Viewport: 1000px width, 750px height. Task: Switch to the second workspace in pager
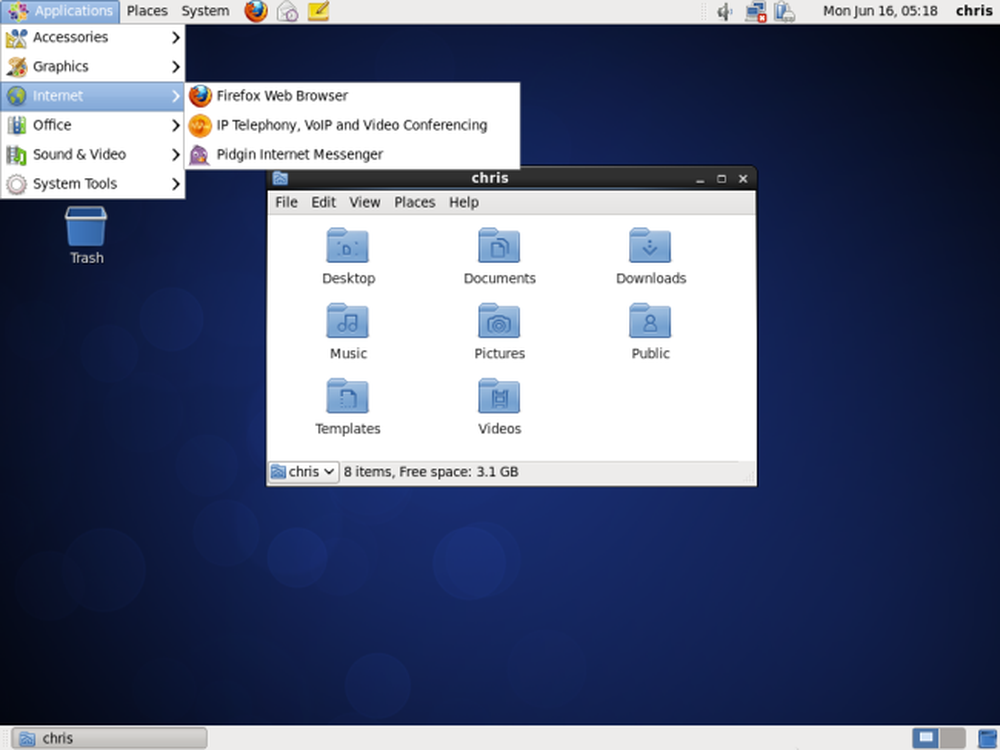click(952, 739)
